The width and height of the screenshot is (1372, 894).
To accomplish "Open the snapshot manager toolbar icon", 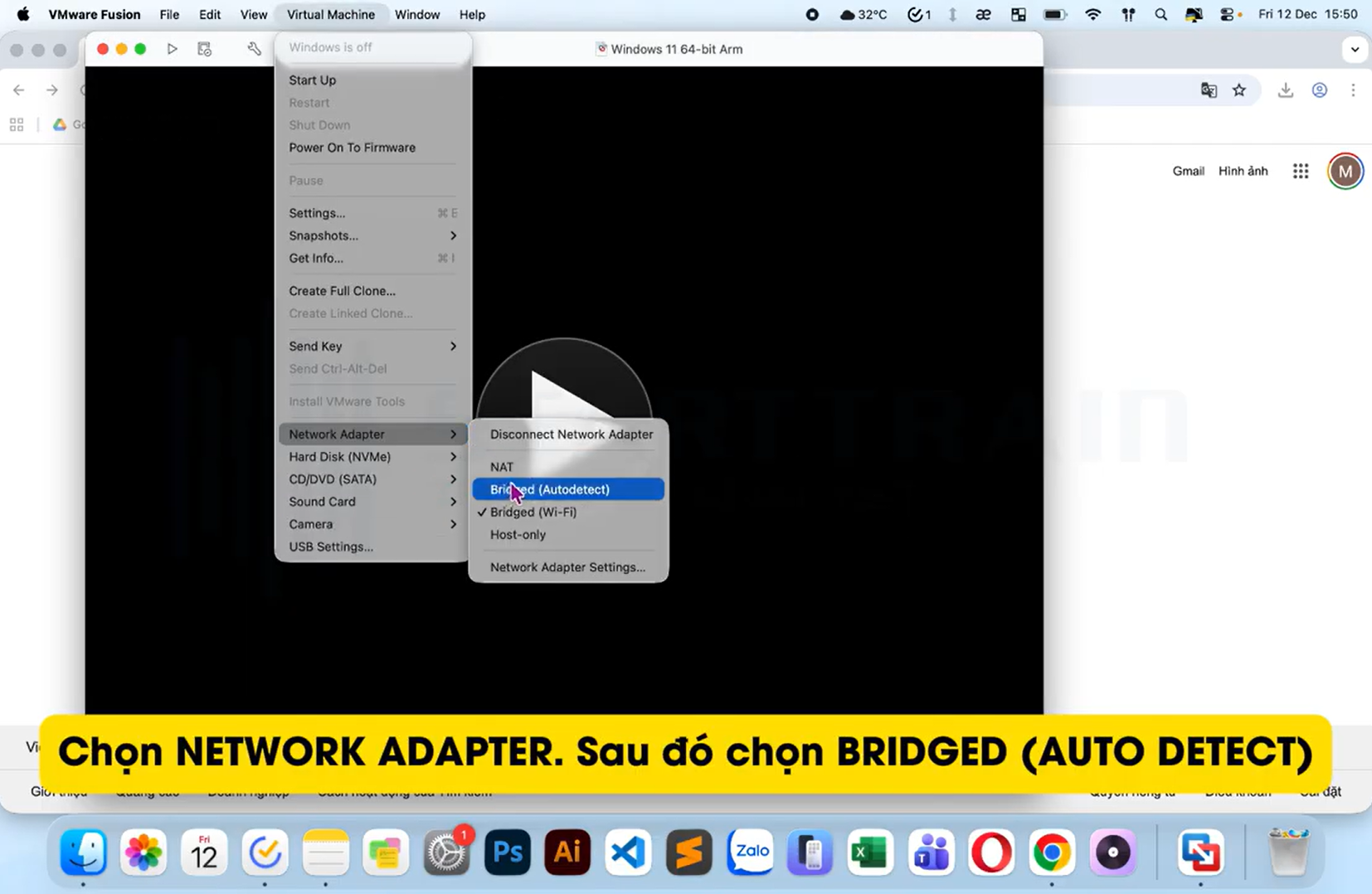I will tap(205, 49).
